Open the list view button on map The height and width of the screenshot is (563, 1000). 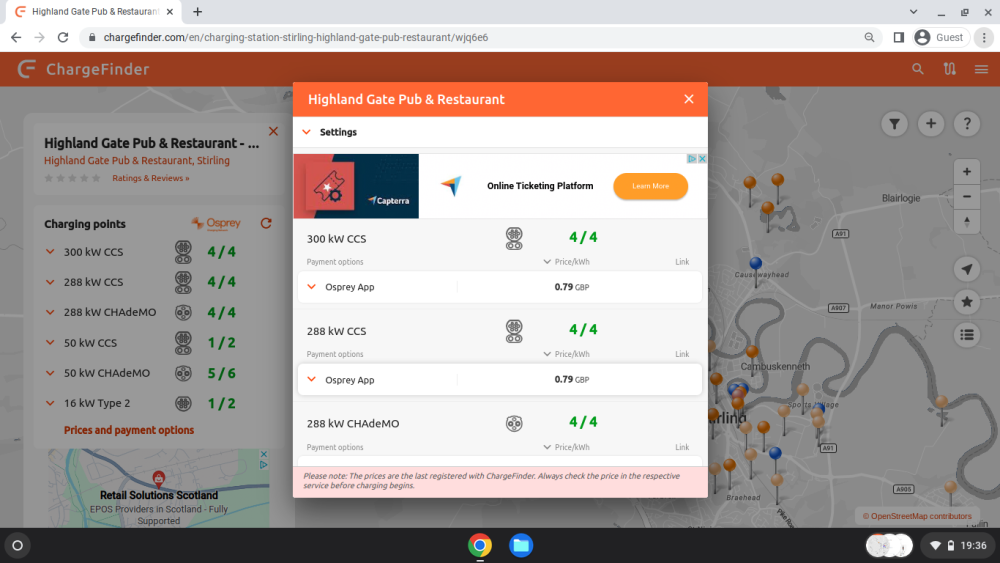coord(967,335)
